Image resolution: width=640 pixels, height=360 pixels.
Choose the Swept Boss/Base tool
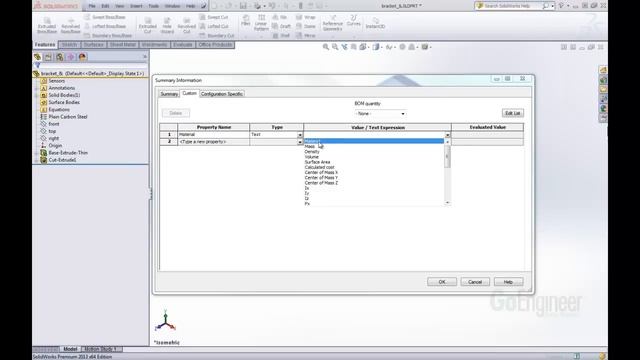(104, 17)
